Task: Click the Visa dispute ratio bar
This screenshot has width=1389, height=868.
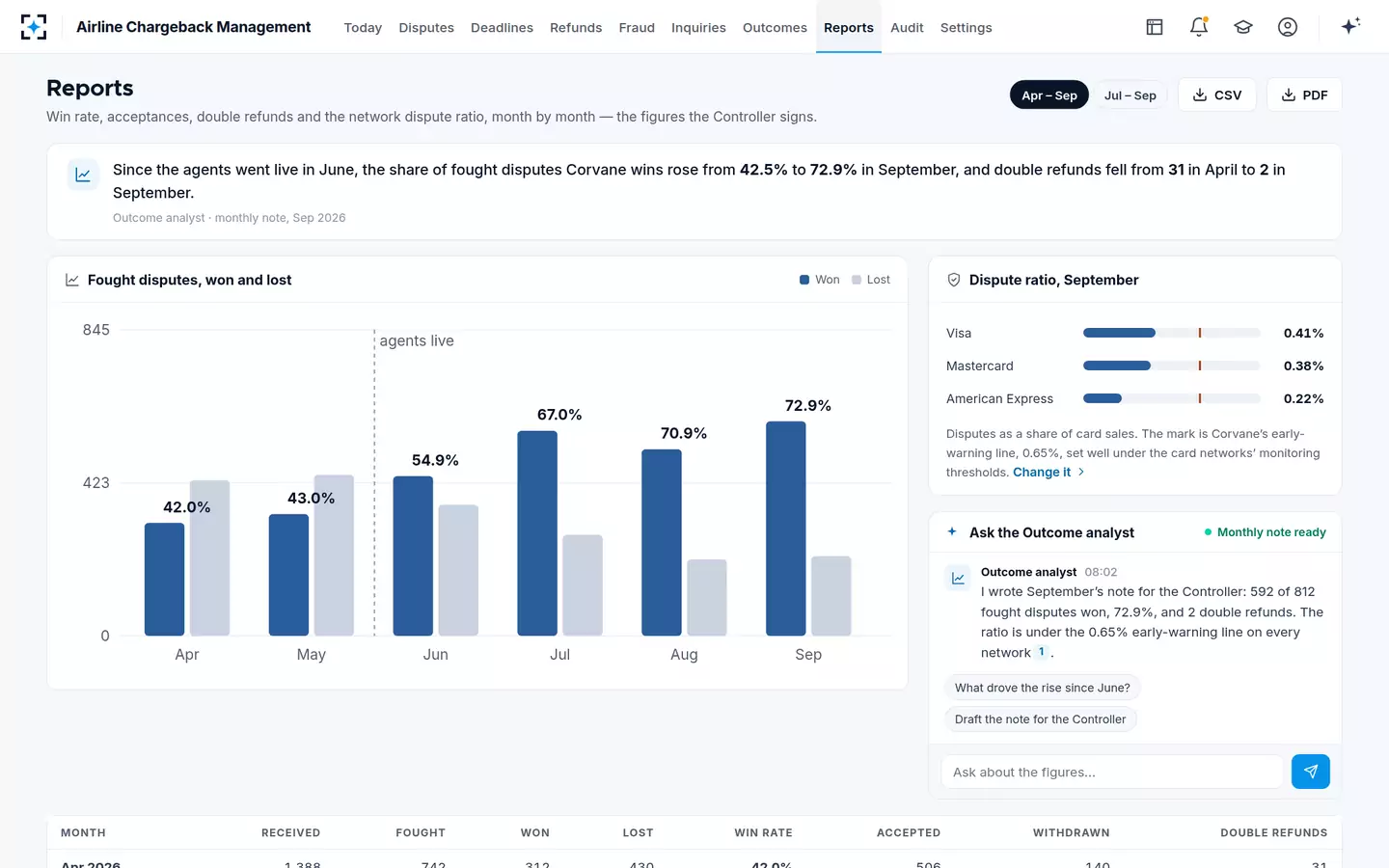Action: [x=1172, y=333]
